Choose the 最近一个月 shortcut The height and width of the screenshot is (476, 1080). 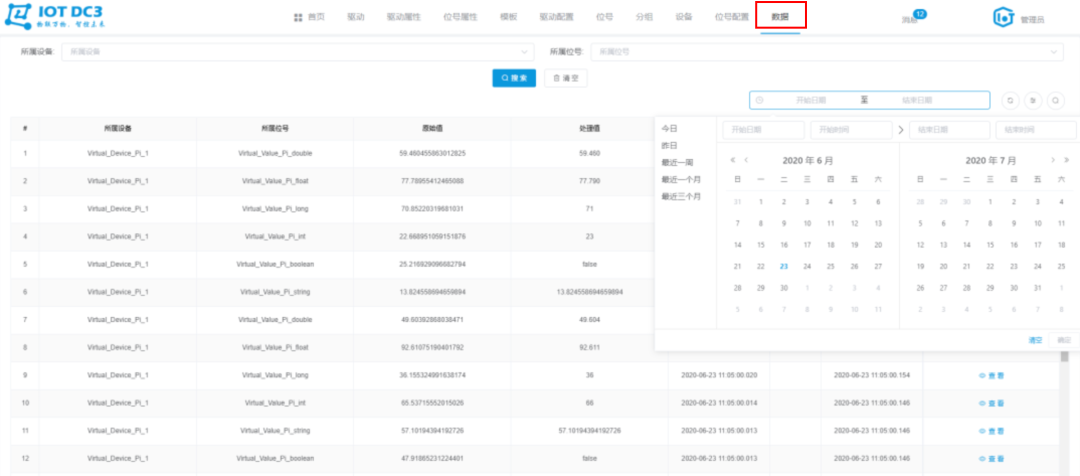(x=681, y=180)
